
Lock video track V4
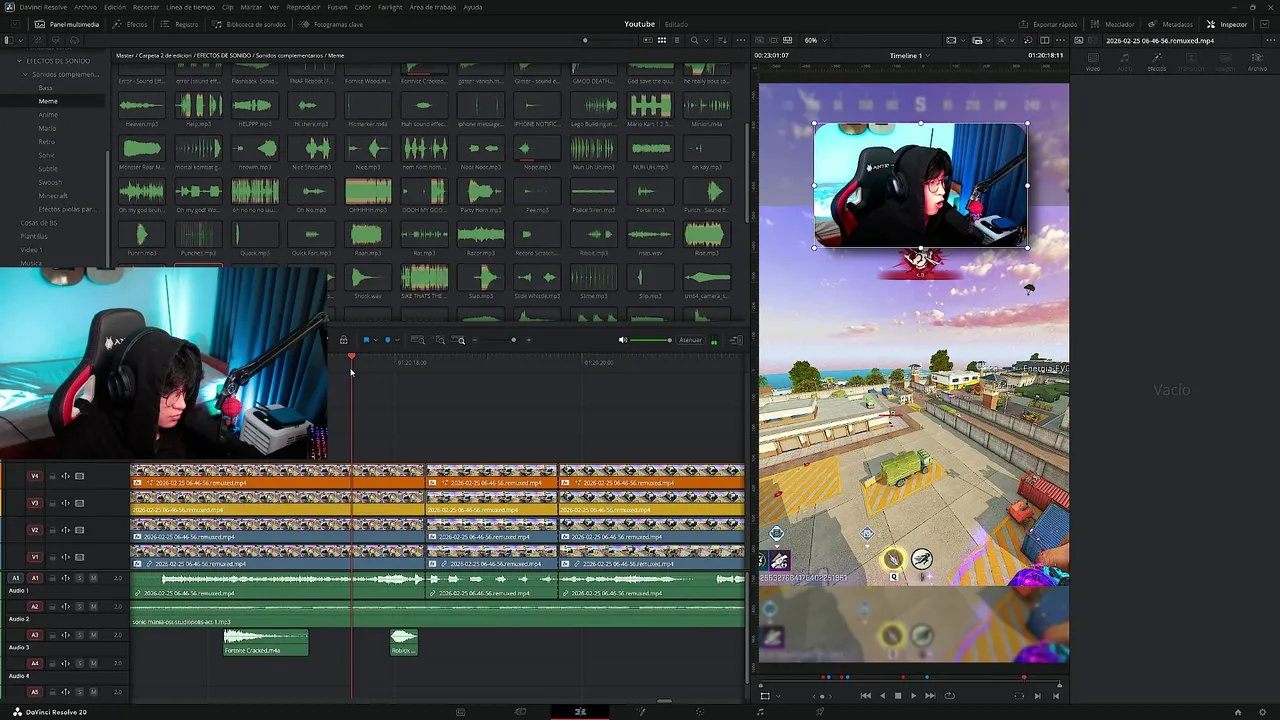[x=53, y=476]
